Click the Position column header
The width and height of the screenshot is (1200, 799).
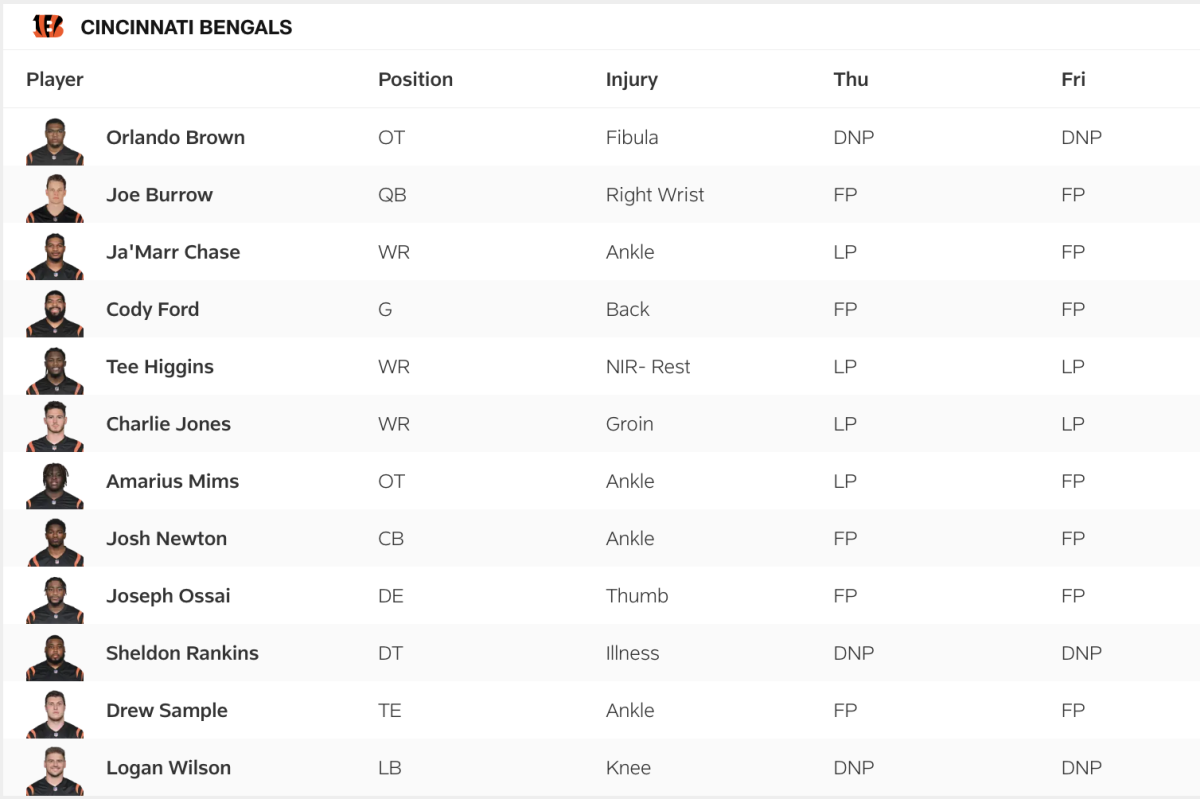pos(415,80)
